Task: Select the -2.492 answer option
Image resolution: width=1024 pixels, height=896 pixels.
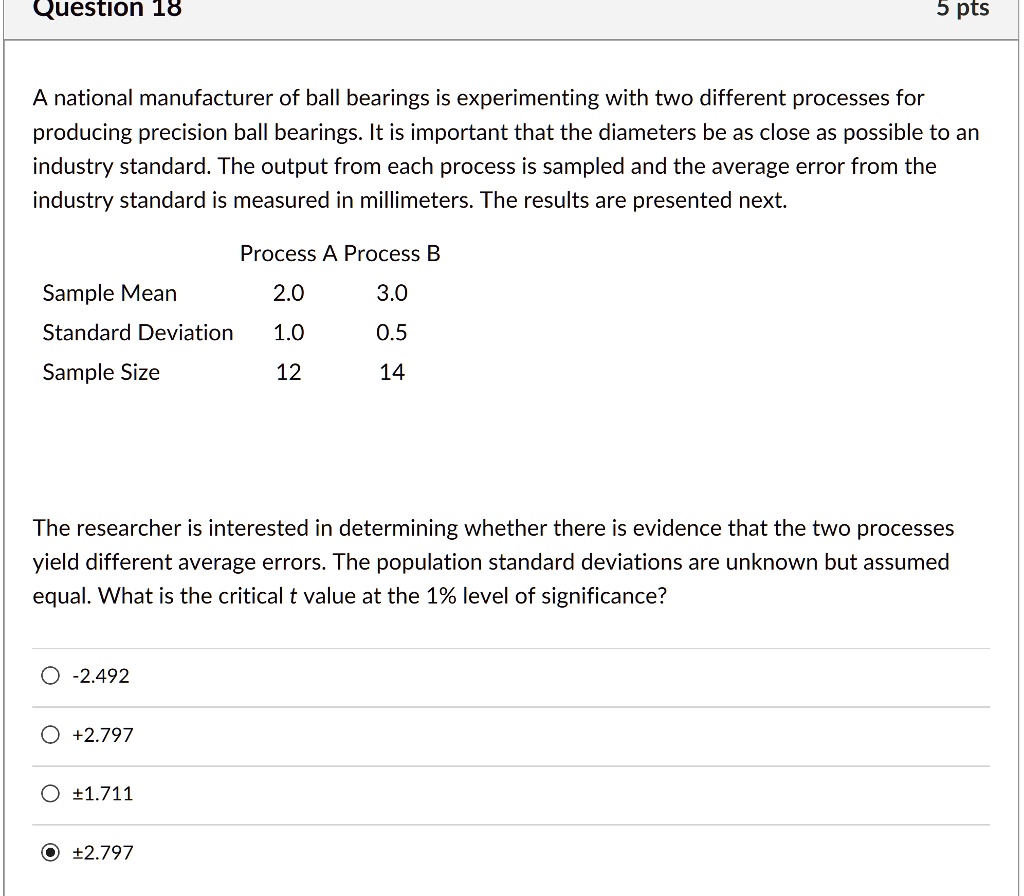Action: pyautogui.click(x=50, y=675)
